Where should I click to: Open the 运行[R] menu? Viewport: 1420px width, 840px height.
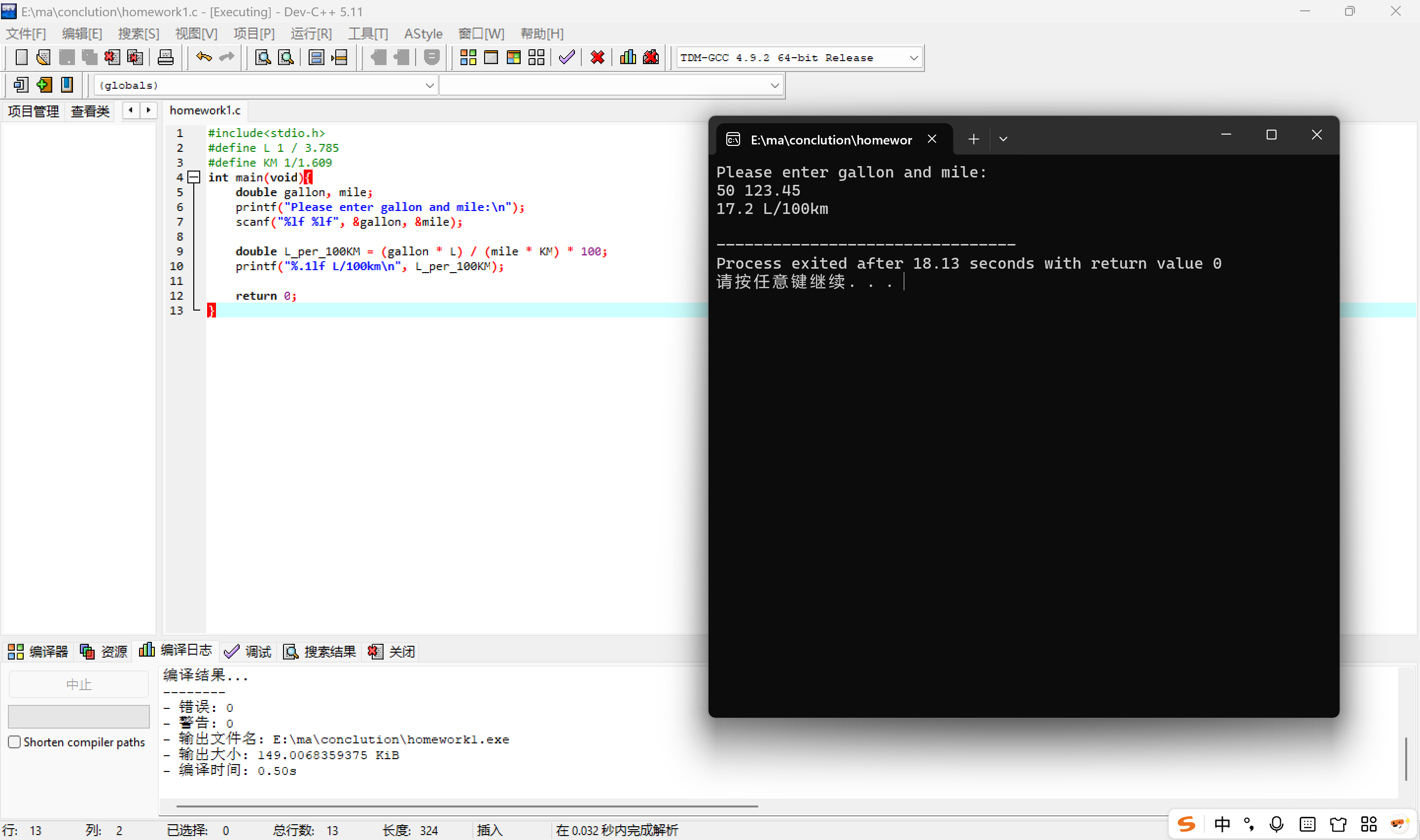(311, 34)
